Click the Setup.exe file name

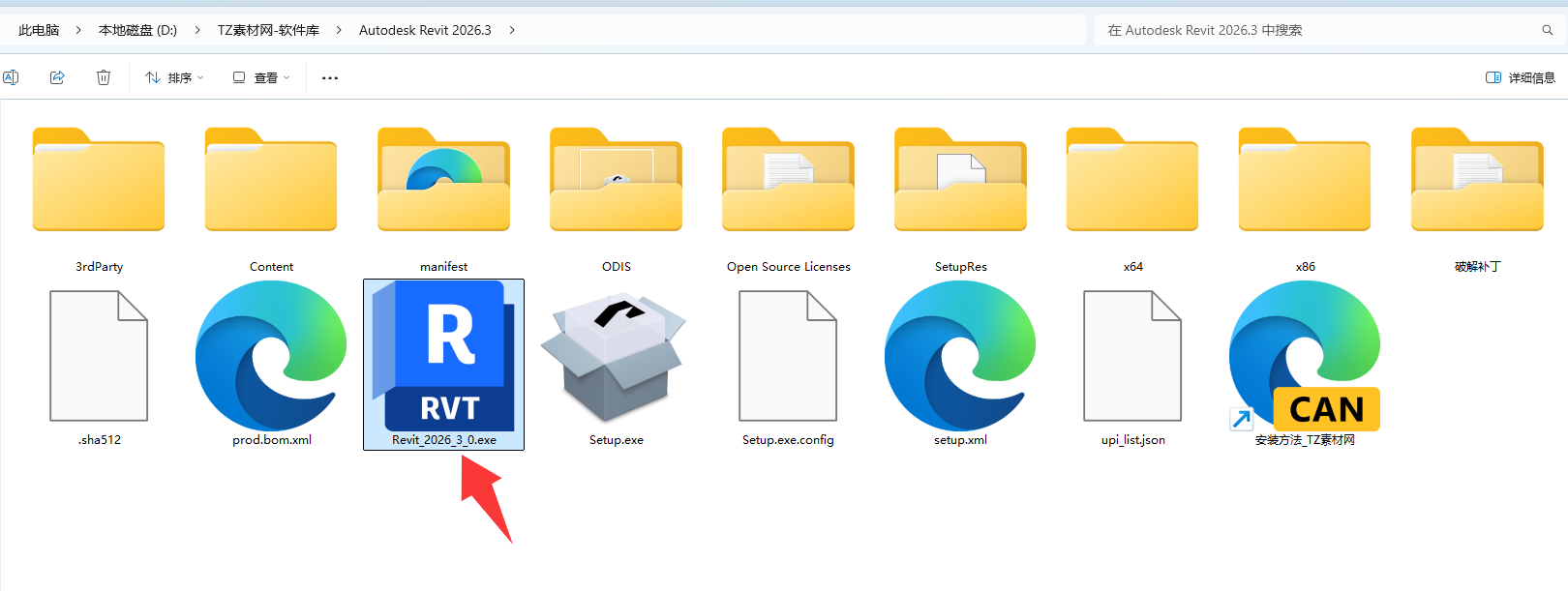pyautogui.click(x=616, y=440)
